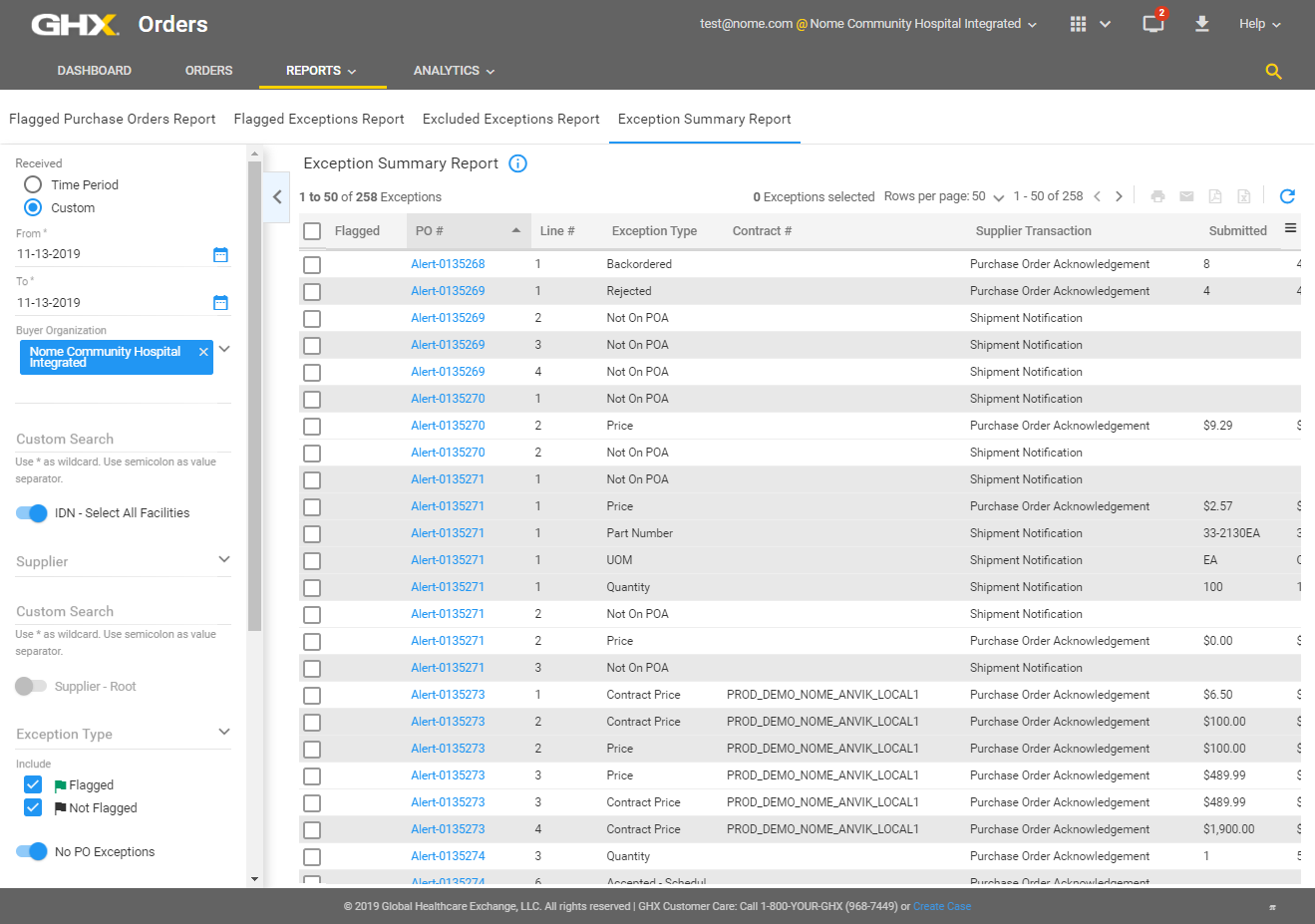Toggle IDN - Select All Facilities switch

click(x=31, y=513)
